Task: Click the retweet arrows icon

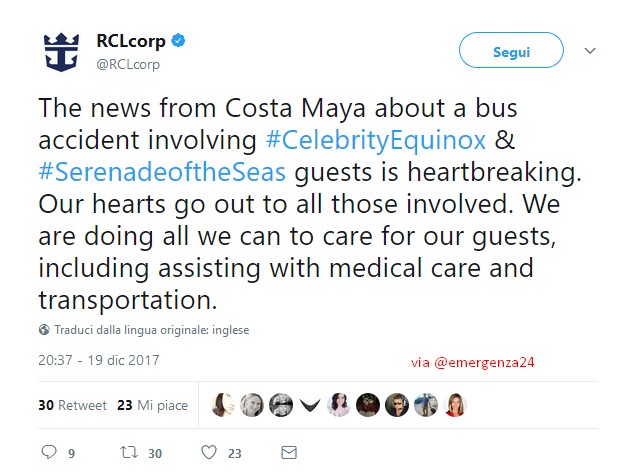Action: tap(129, 452)
